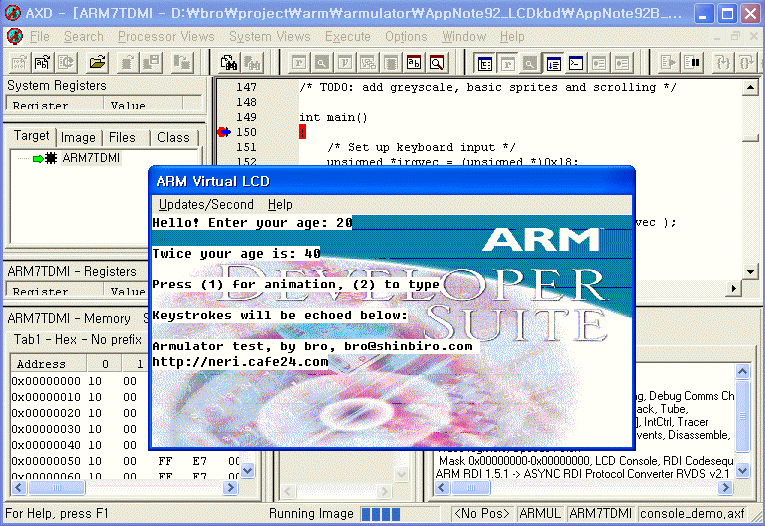Viewport: 765px width, 526px height.
Task: Click the greyed Load Image toolbar icon
Action: 20,62
